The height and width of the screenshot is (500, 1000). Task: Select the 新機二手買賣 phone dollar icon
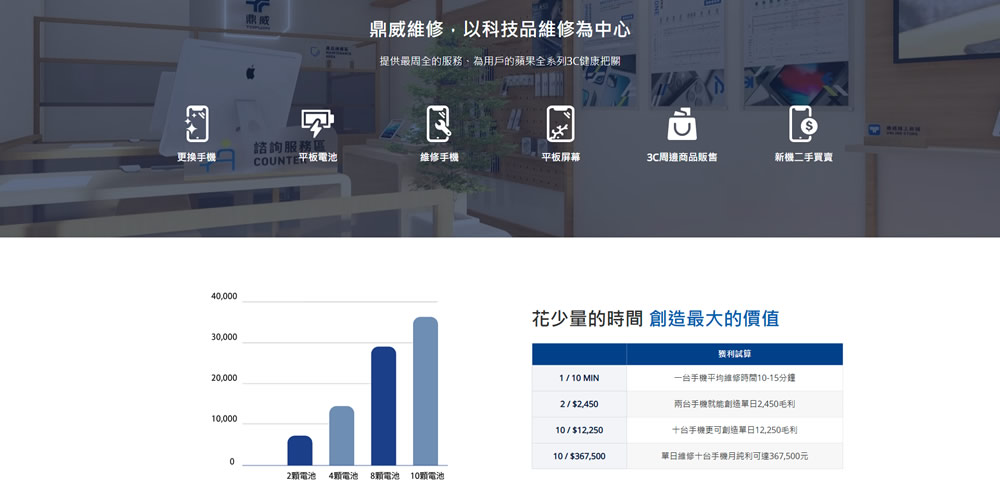click(803, 124)
